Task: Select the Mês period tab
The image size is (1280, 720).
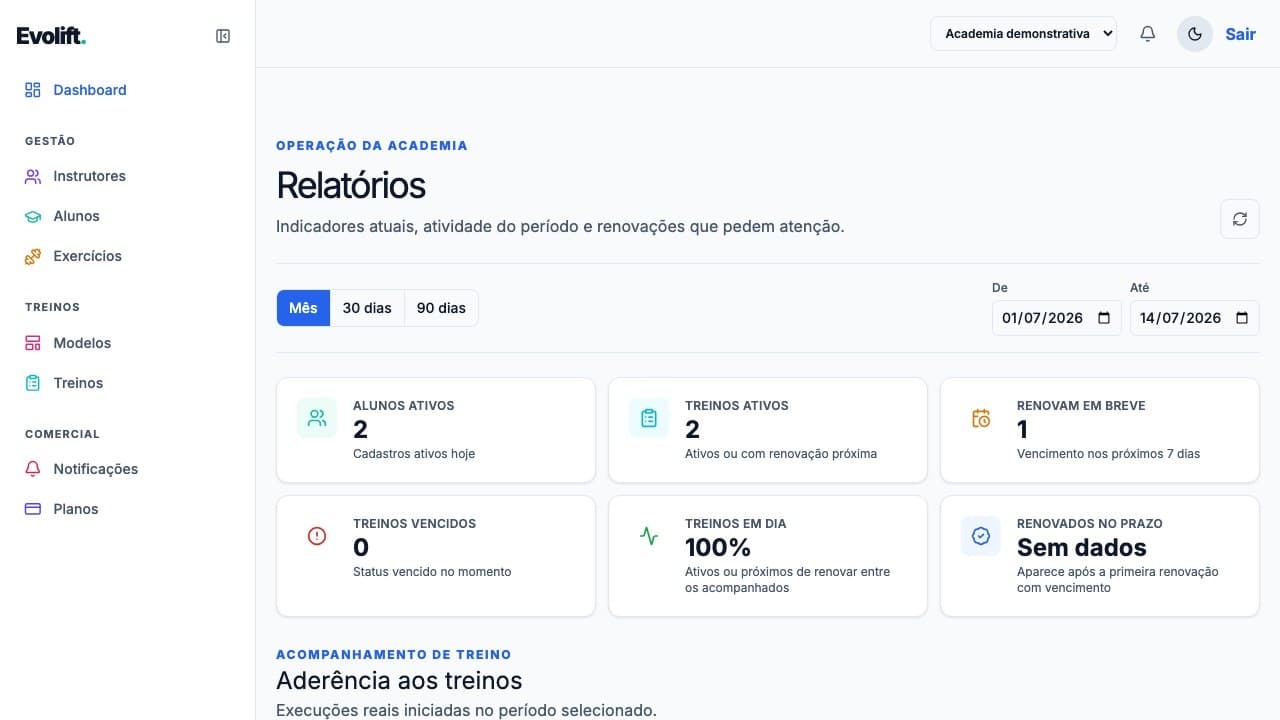Action: tap(303, 308)
